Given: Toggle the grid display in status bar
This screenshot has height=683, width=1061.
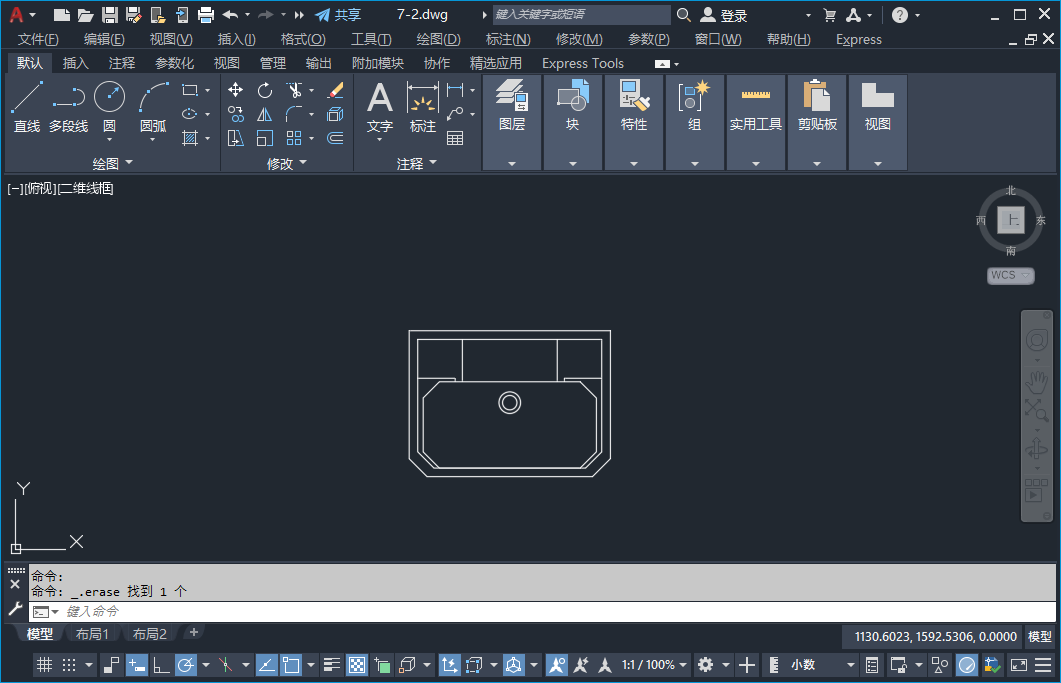Looking at the screenshot, I should [x=44, y=665].
